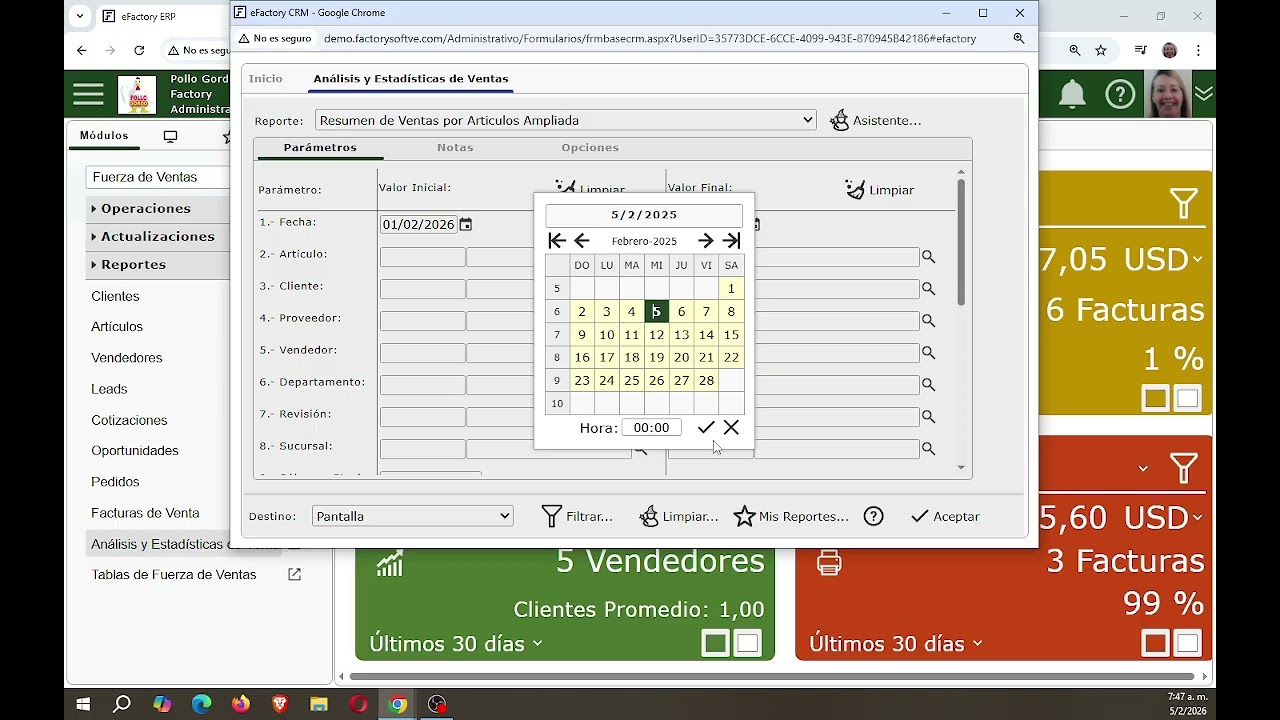Open Chrome from Windows taskbar
Image resolution: width=1280 pixels, height=720 pixels.
[x=398, y=704]
